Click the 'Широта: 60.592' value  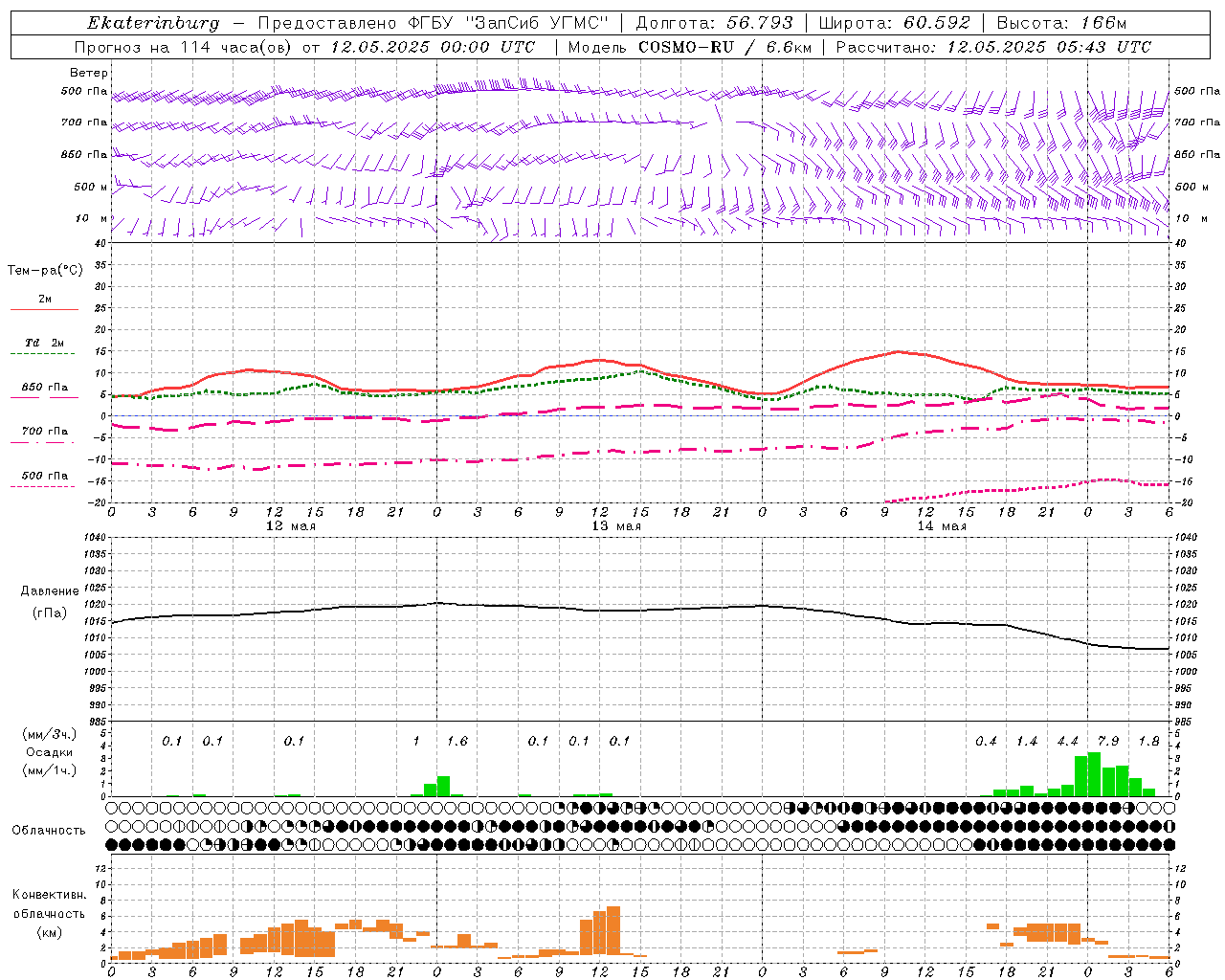894,23
